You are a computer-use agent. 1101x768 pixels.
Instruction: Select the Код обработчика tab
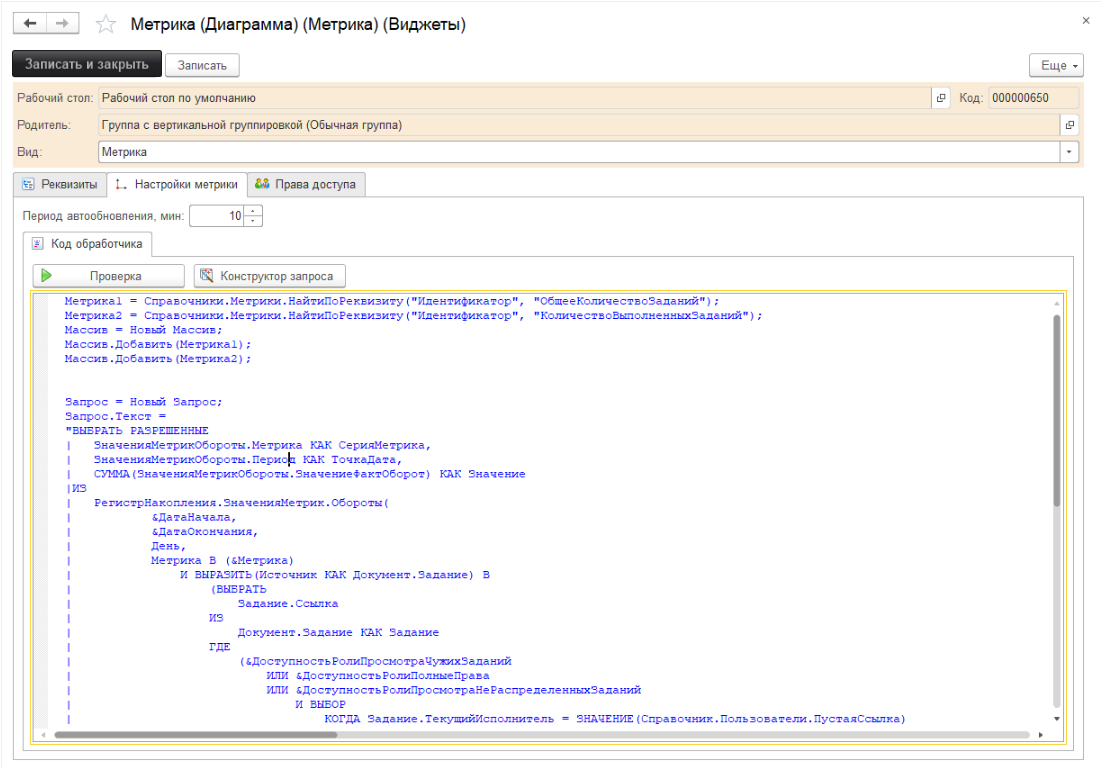click(87, 243)
